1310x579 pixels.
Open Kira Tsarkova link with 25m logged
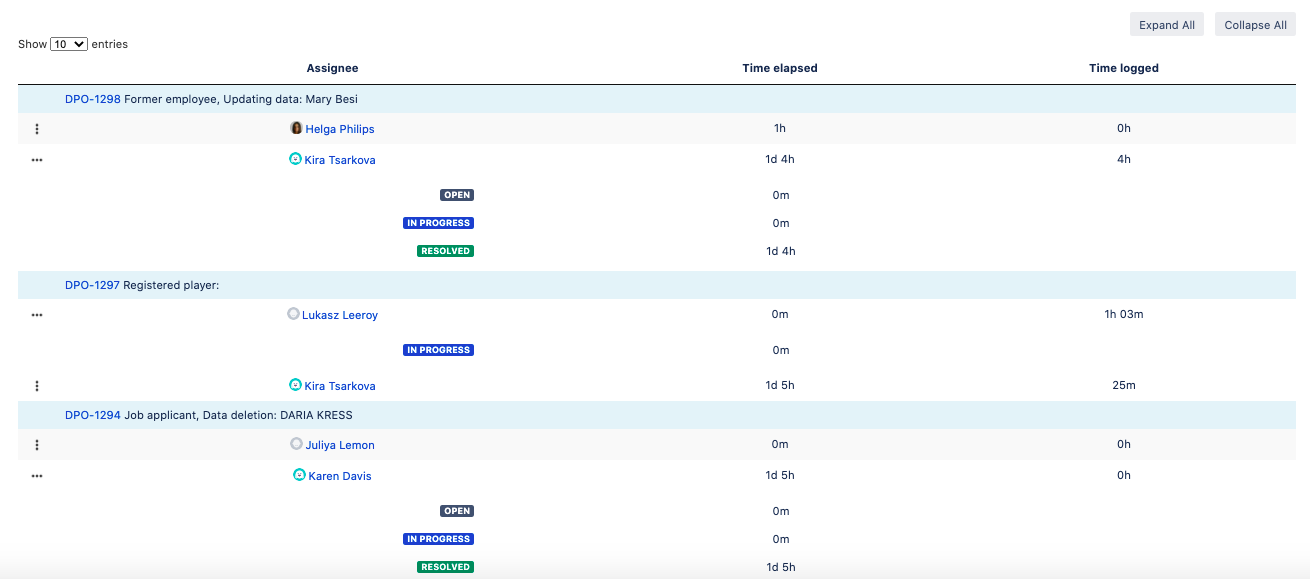(340, 386)
